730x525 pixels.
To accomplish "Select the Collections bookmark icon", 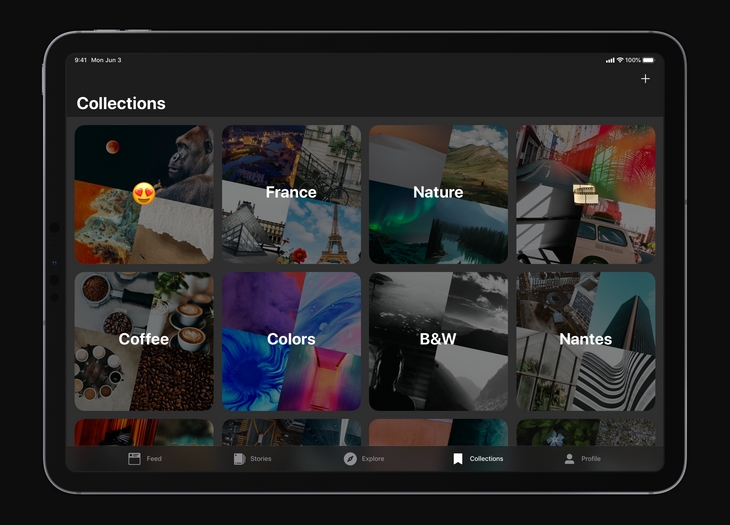I will (x=458, y=459).
